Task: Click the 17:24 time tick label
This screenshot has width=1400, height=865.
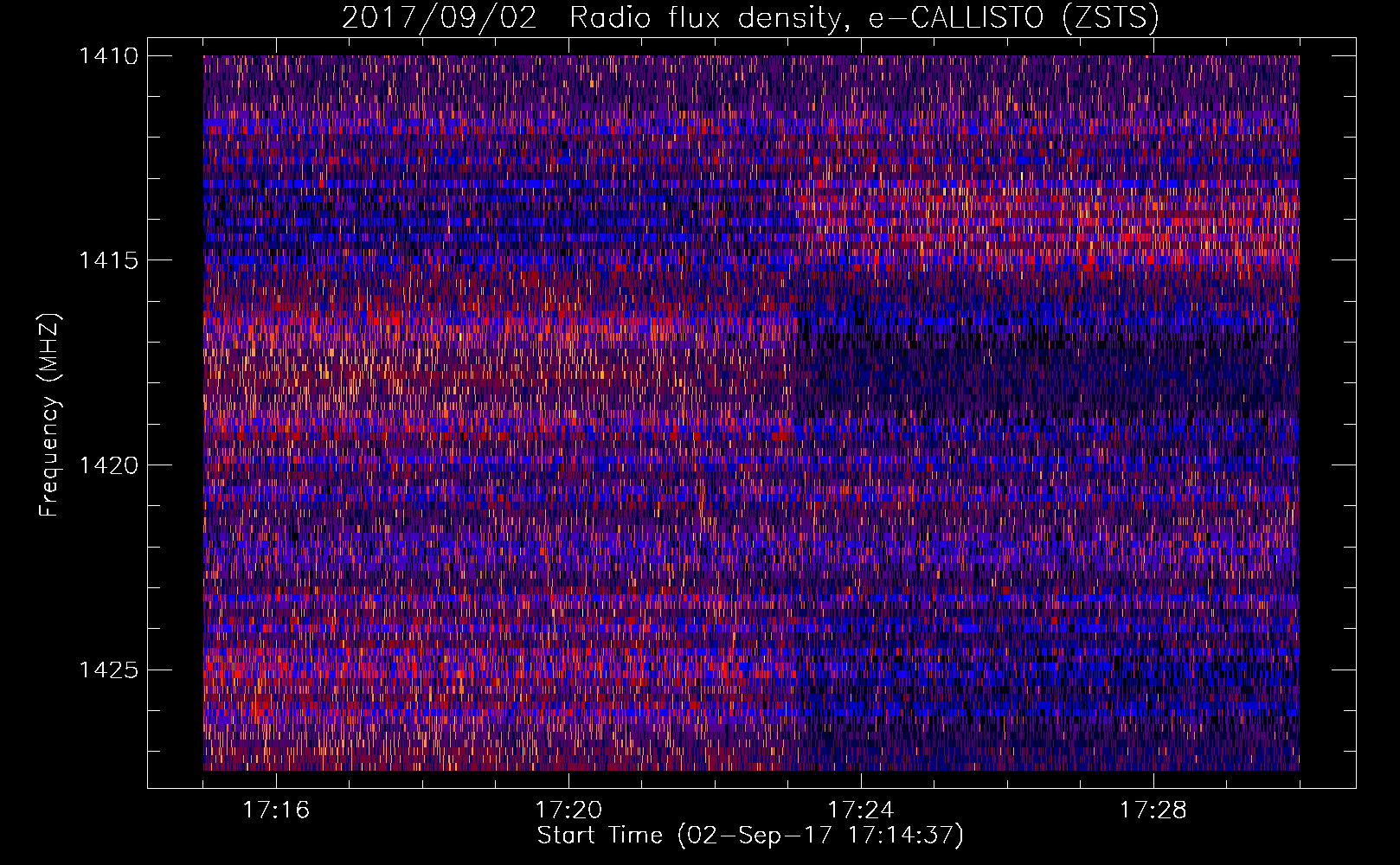Action: 861,811
